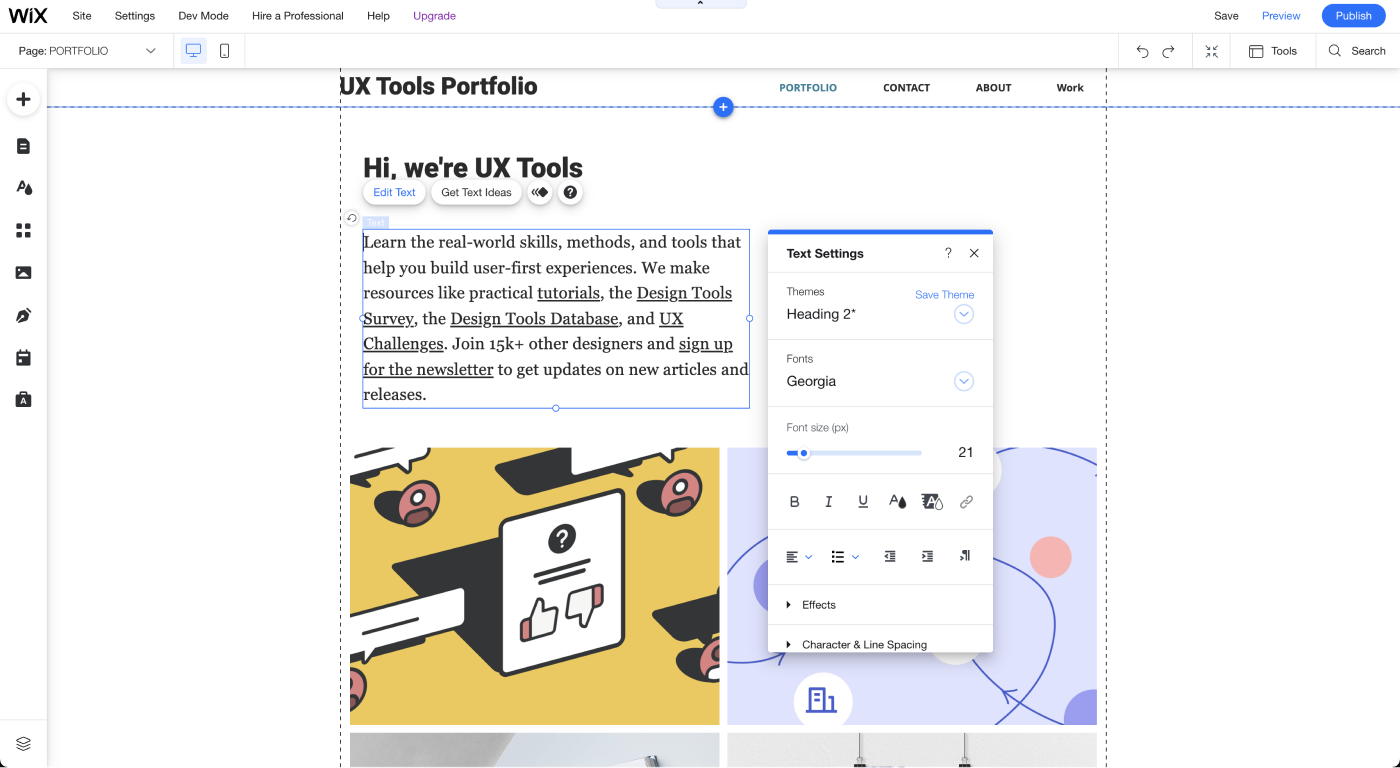Open the Fonts Georgia dropdown
Image resolution: width=1400 pixels, height=768 pixels.
click(964, 381)
